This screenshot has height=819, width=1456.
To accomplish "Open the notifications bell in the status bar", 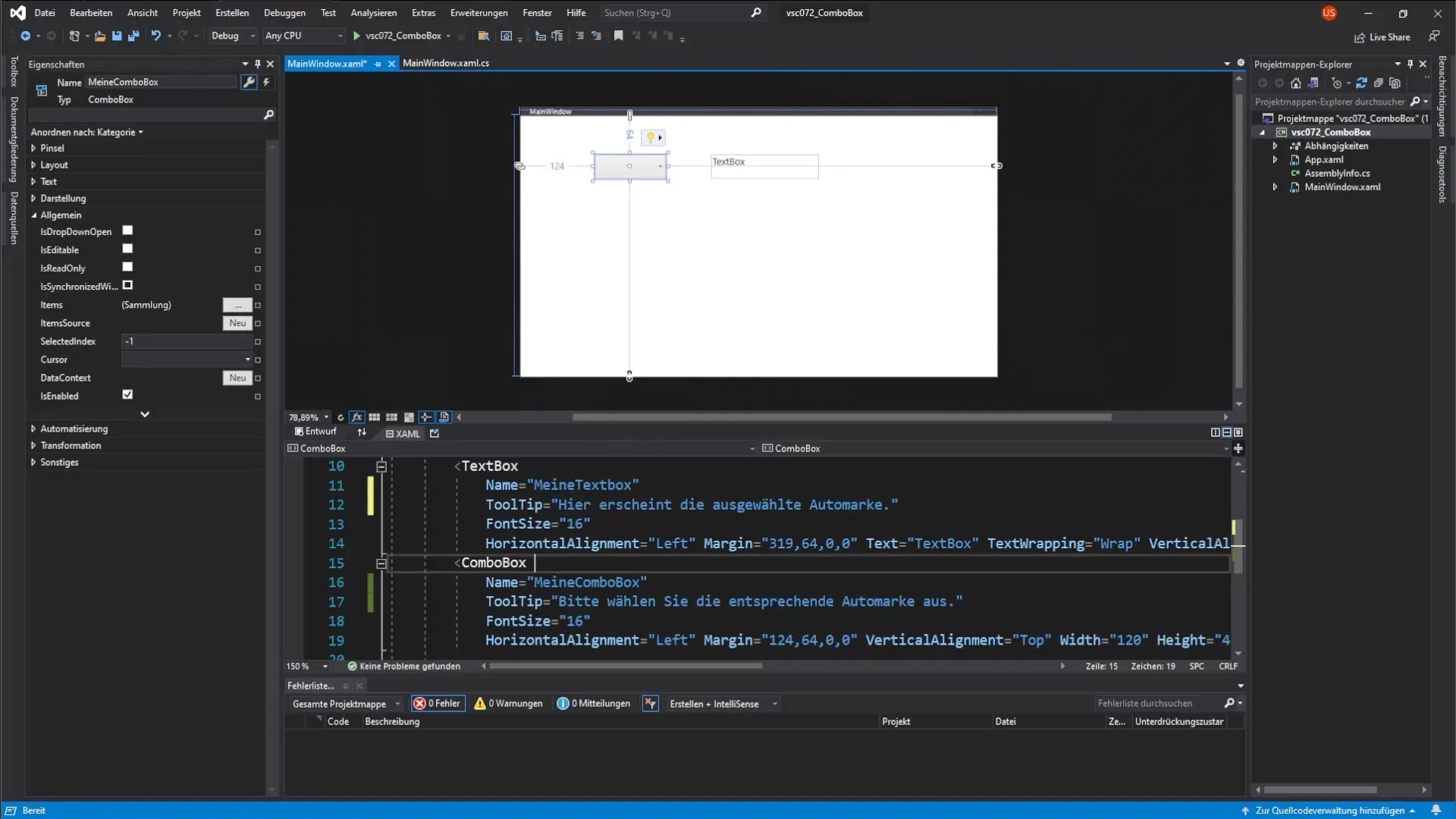I will coord(1436,810).
